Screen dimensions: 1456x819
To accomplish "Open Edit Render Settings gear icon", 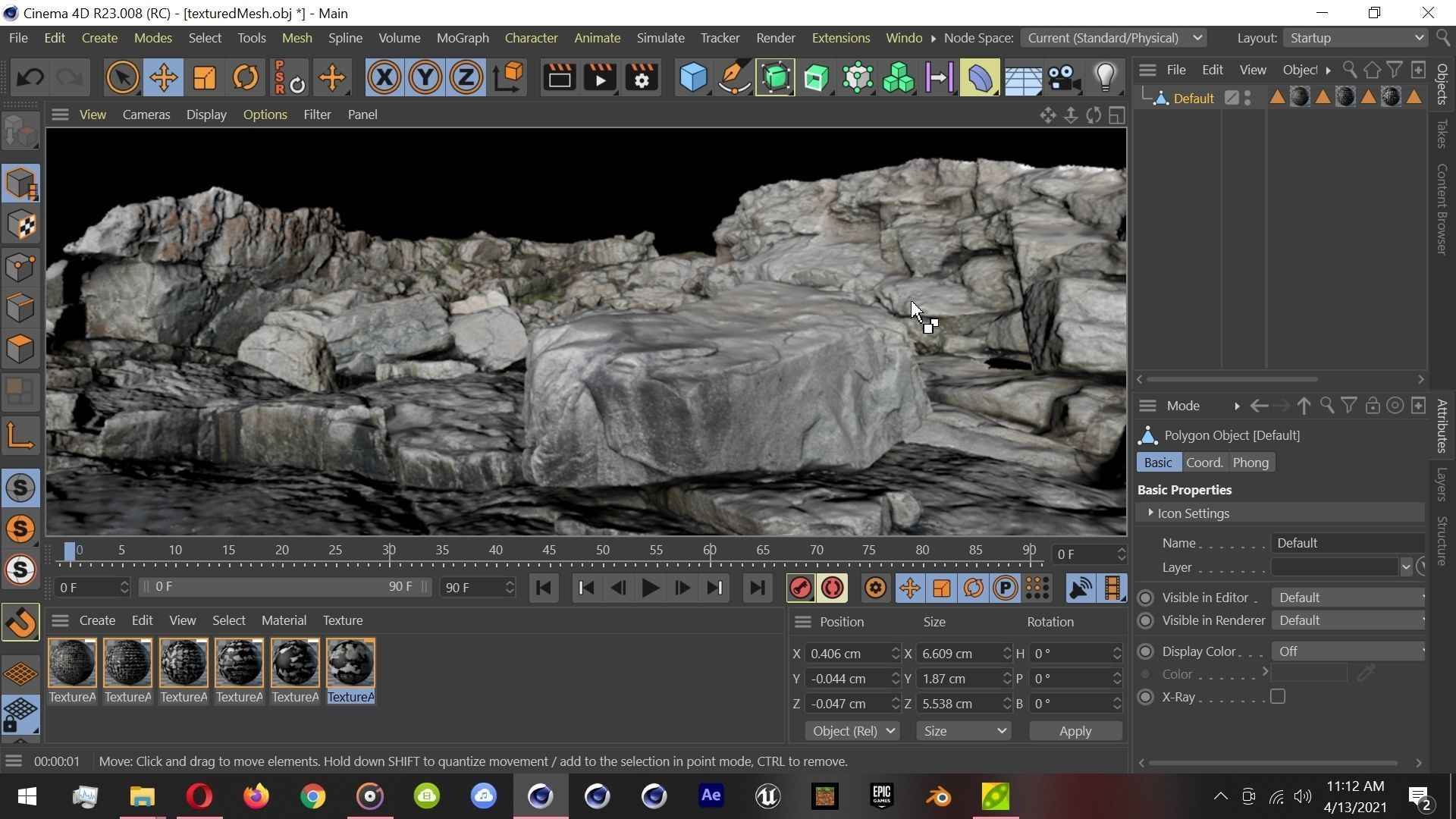I will pyautogui.click(x=642, y=77).
